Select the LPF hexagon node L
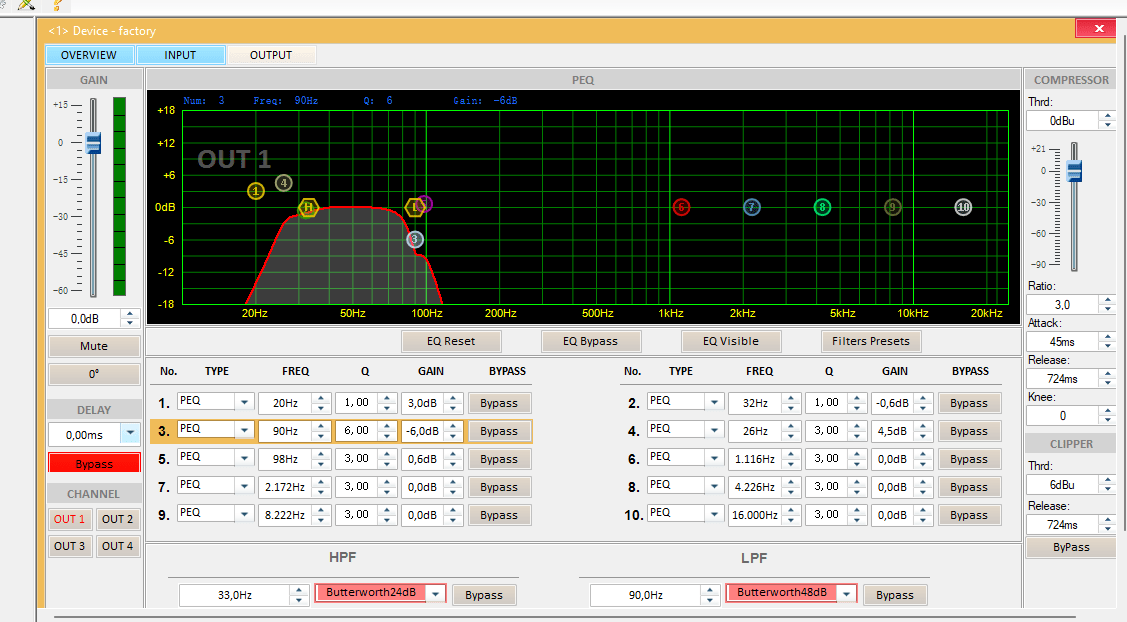The height and width of the screenshot is (622, 1127). (x=413, y=208)
